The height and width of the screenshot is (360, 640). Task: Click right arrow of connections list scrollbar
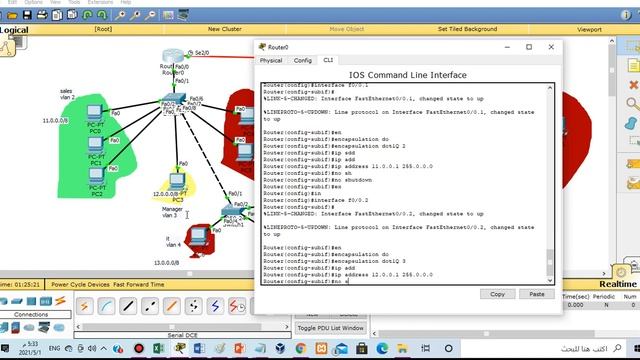287,327
